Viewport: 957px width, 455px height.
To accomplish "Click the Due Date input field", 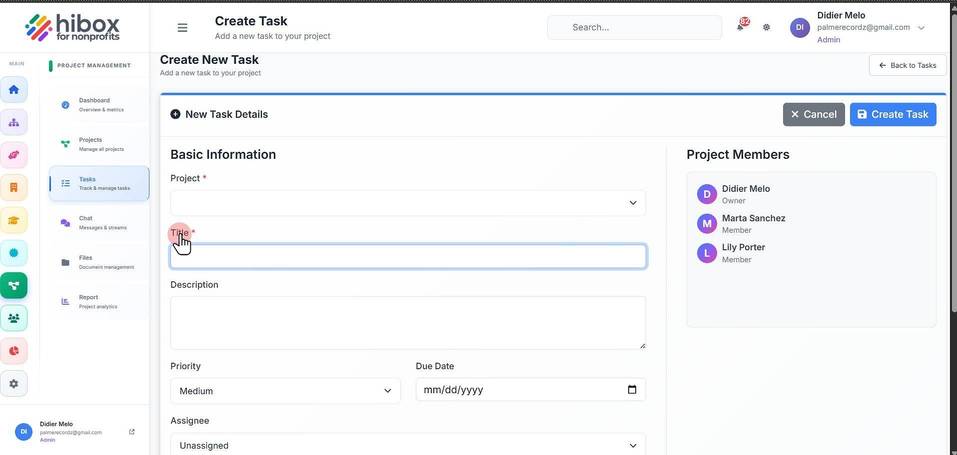I will tap(530, 390).
